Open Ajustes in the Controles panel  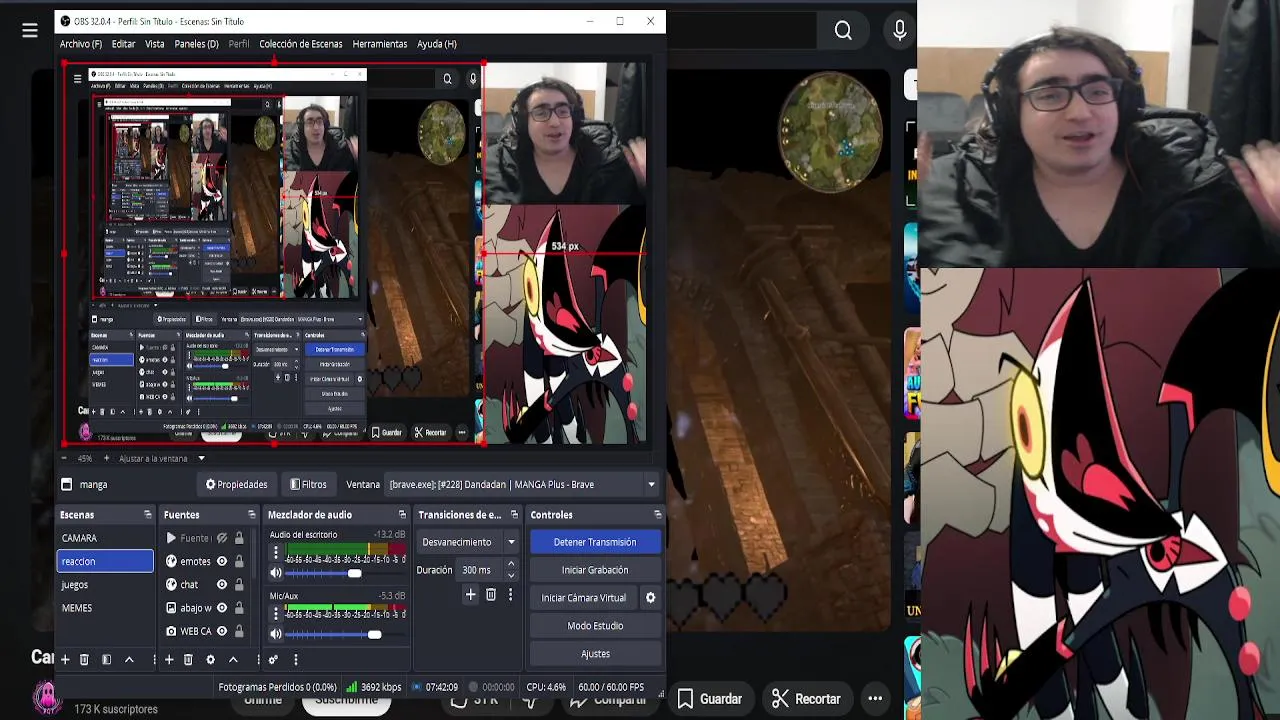pyautogui.click(x=595, y=654)
